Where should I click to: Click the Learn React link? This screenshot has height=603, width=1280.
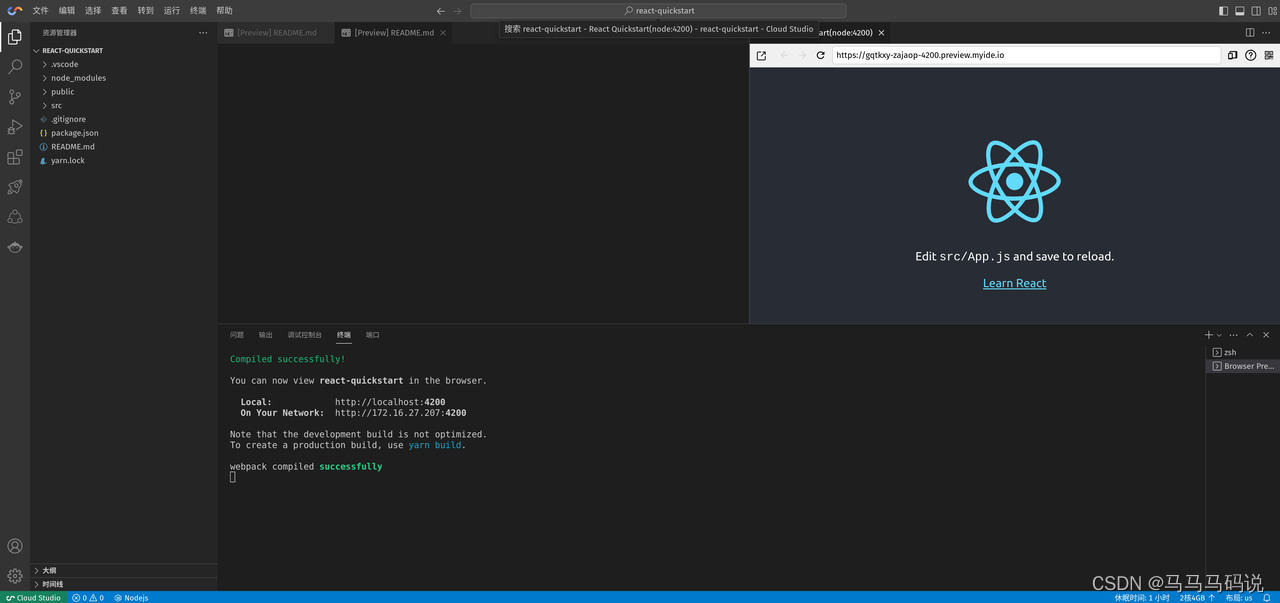1014,283
